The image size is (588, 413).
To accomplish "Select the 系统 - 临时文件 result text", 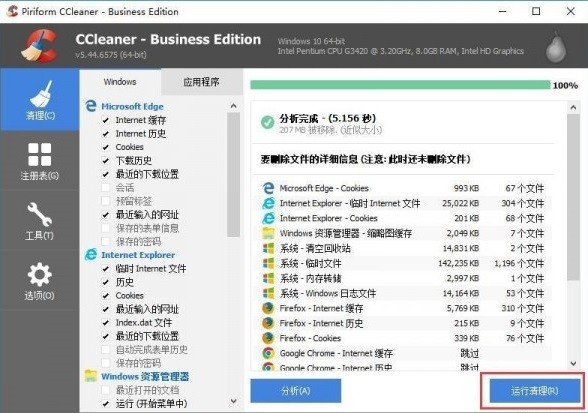I will click(x=310, y=263).
